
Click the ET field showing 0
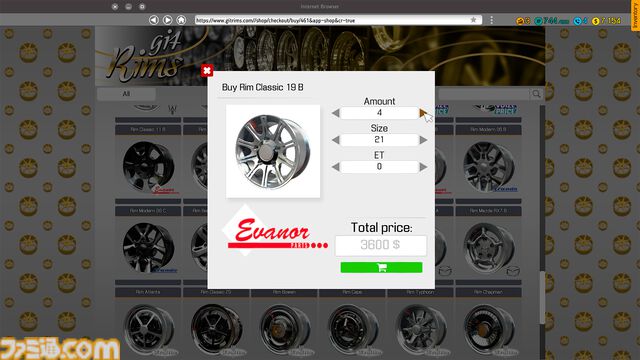tap(379, 167)
